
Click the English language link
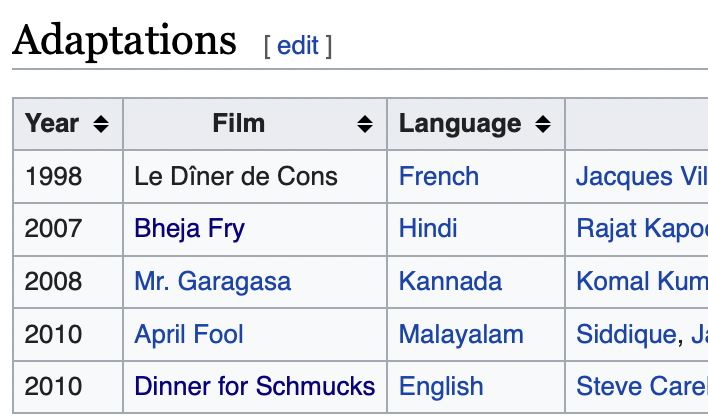tap(441, 386)
